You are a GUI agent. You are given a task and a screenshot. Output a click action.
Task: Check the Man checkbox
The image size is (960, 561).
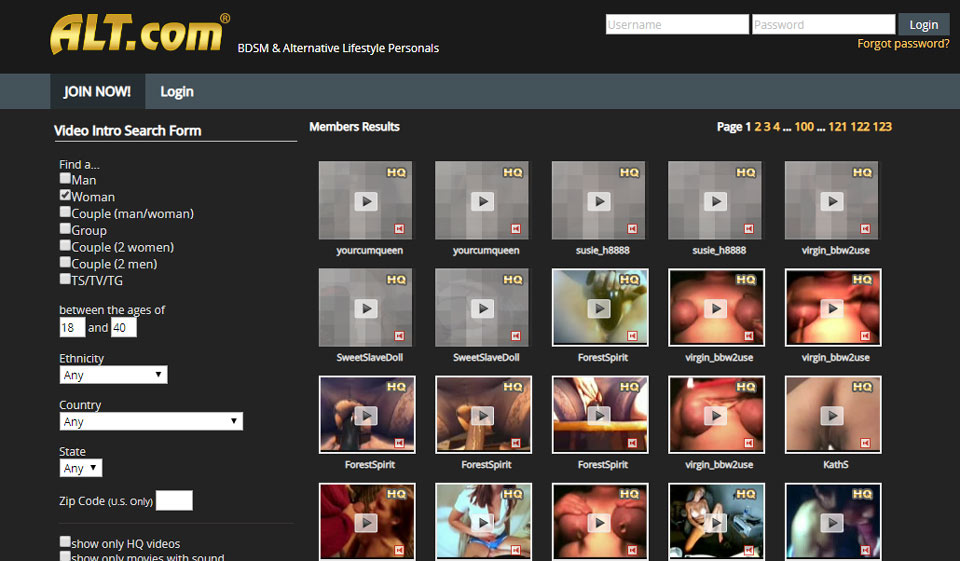[x=65, y=179]
